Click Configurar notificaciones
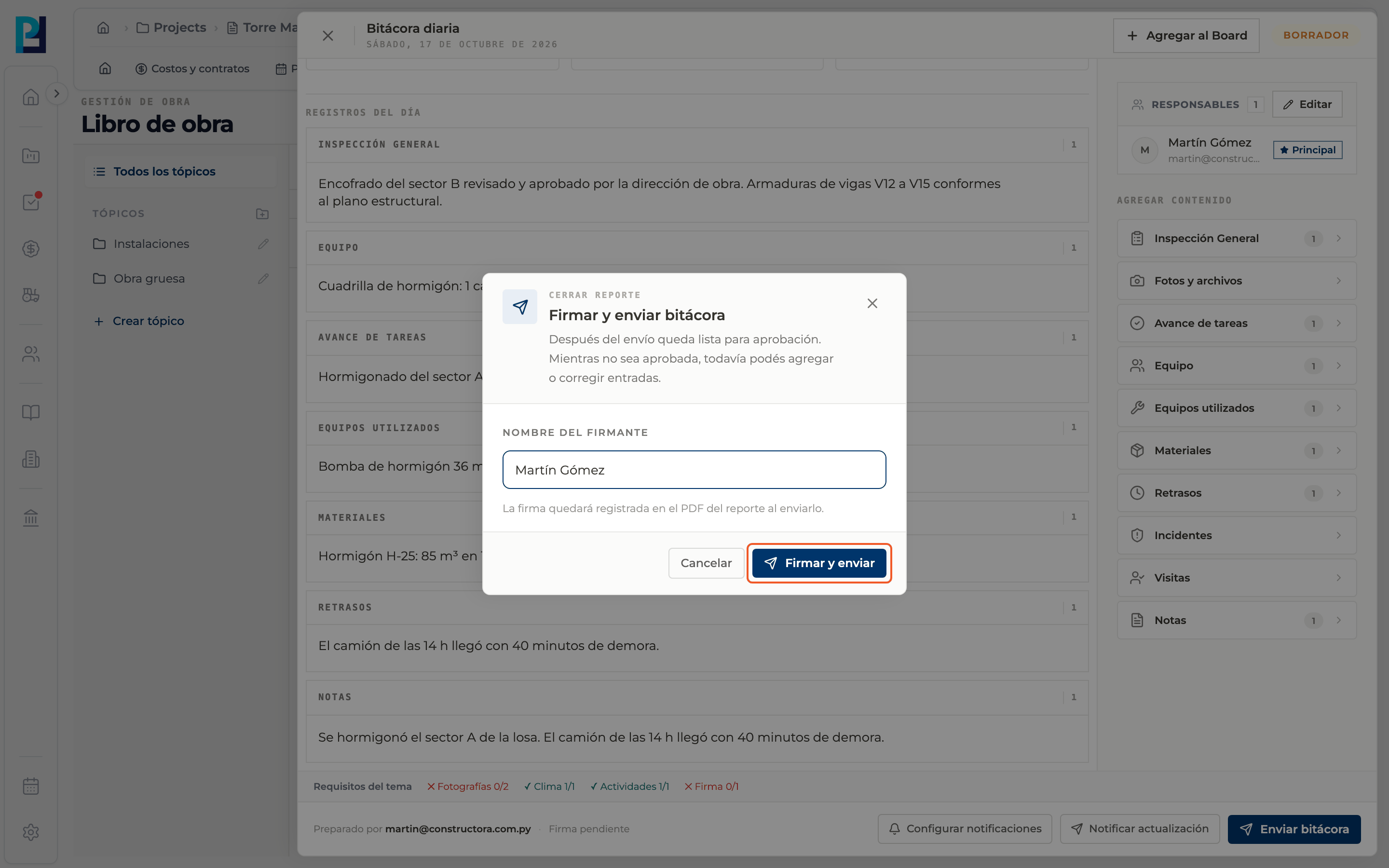Image resolution: width=1389 pixels, height=868 pixels. (965, 829)
